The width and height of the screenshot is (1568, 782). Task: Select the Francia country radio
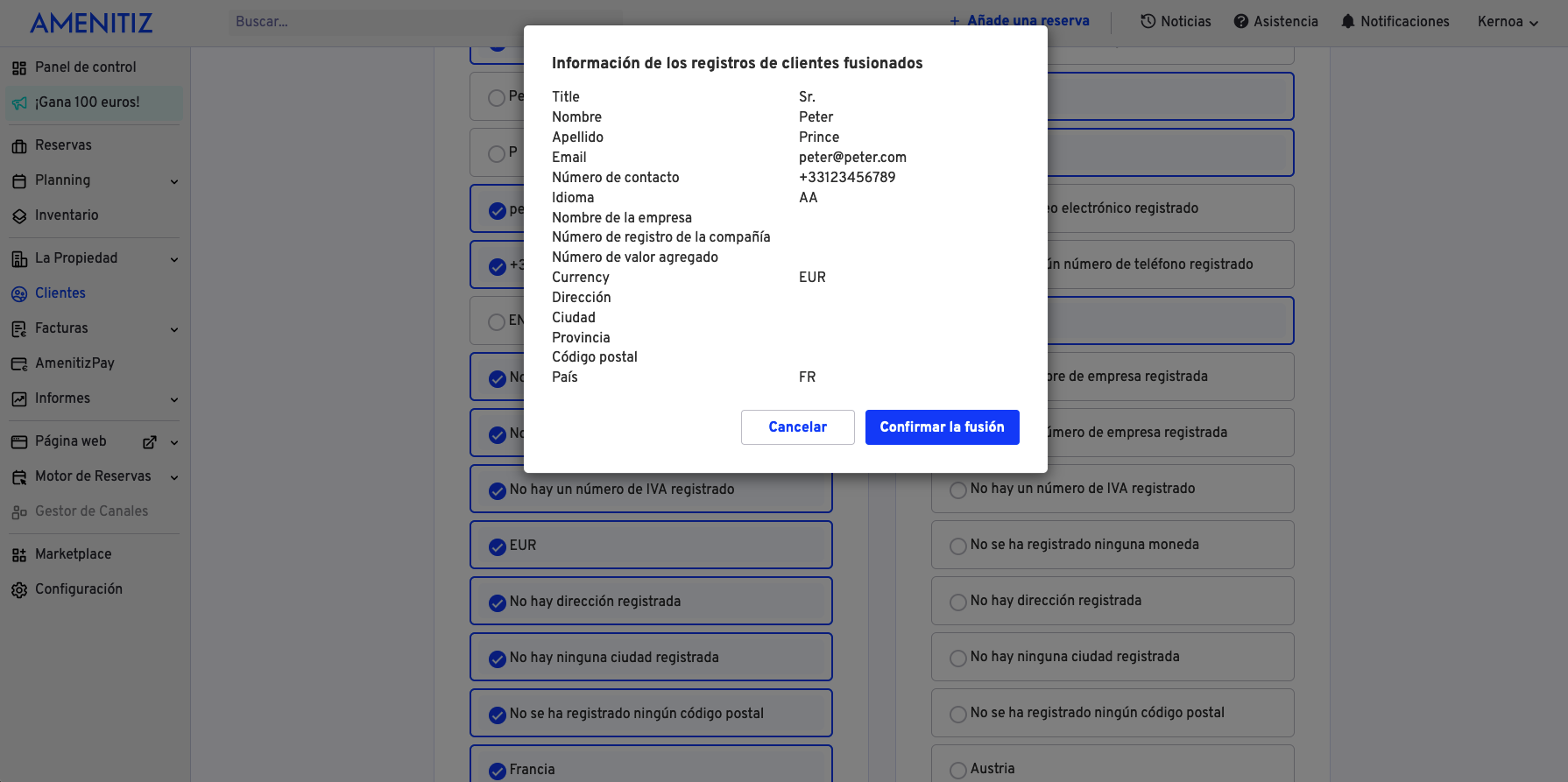(x=497, y=771)
